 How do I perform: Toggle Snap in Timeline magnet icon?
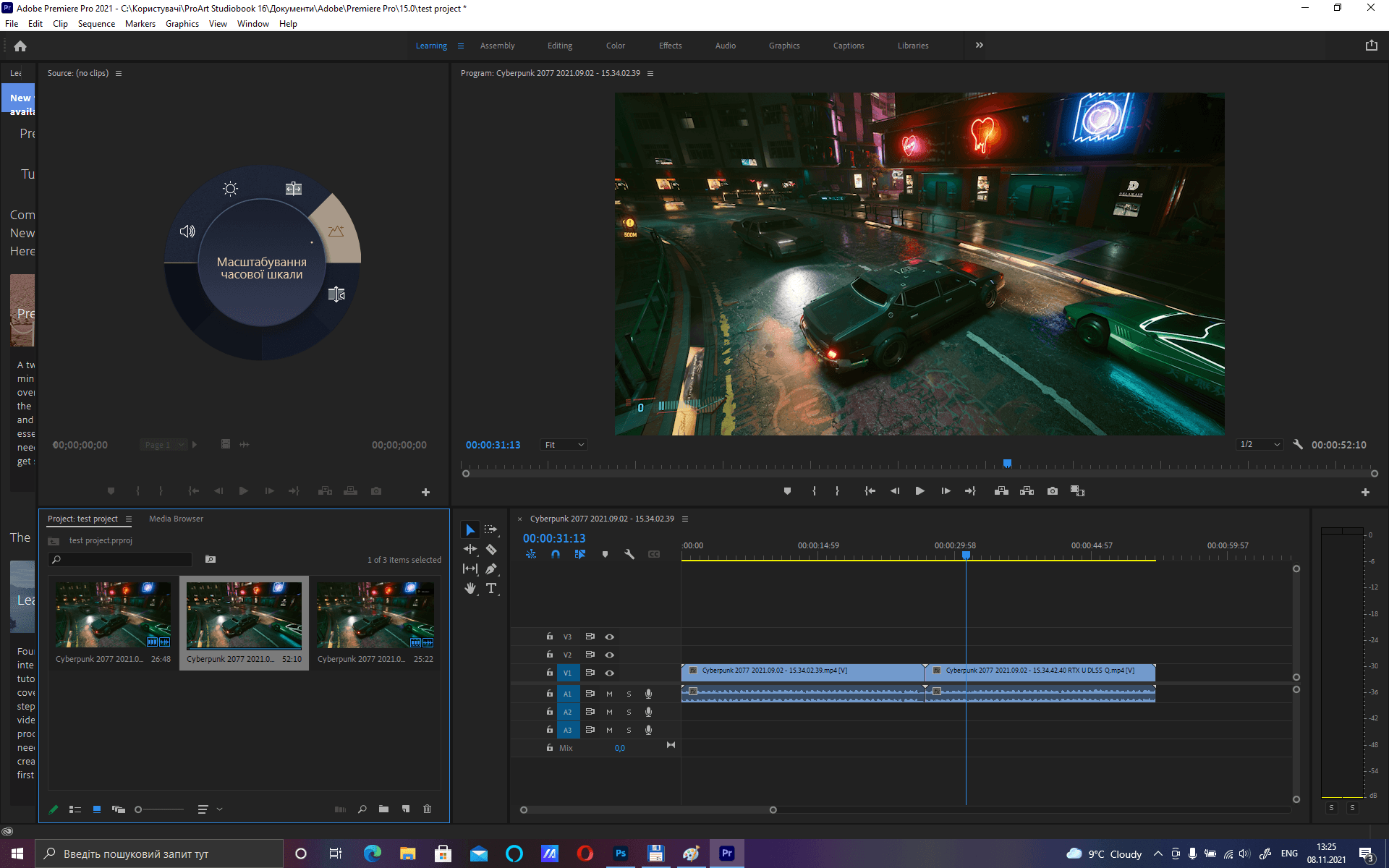click(555, 554)
